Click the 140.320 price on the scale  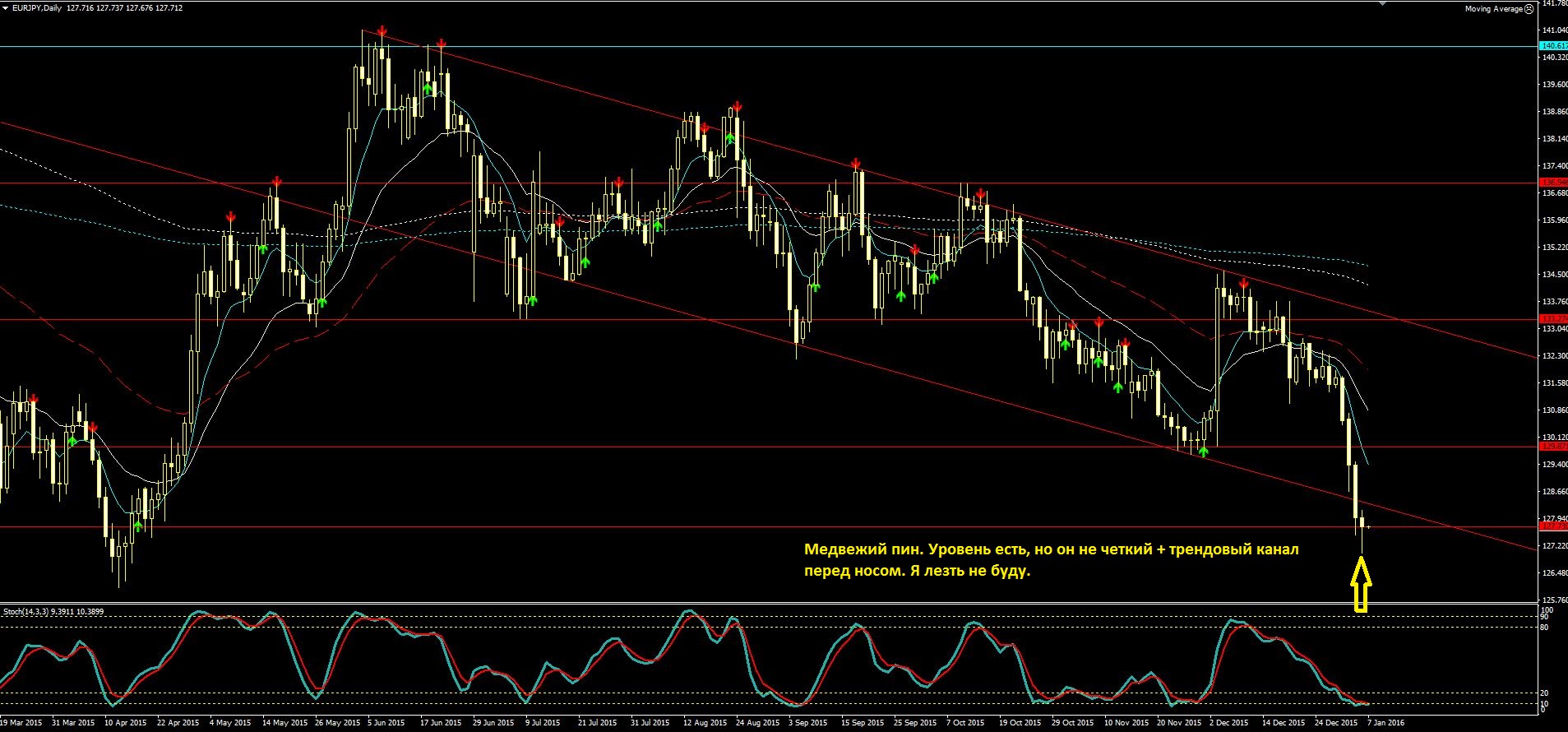[1554, 58]
